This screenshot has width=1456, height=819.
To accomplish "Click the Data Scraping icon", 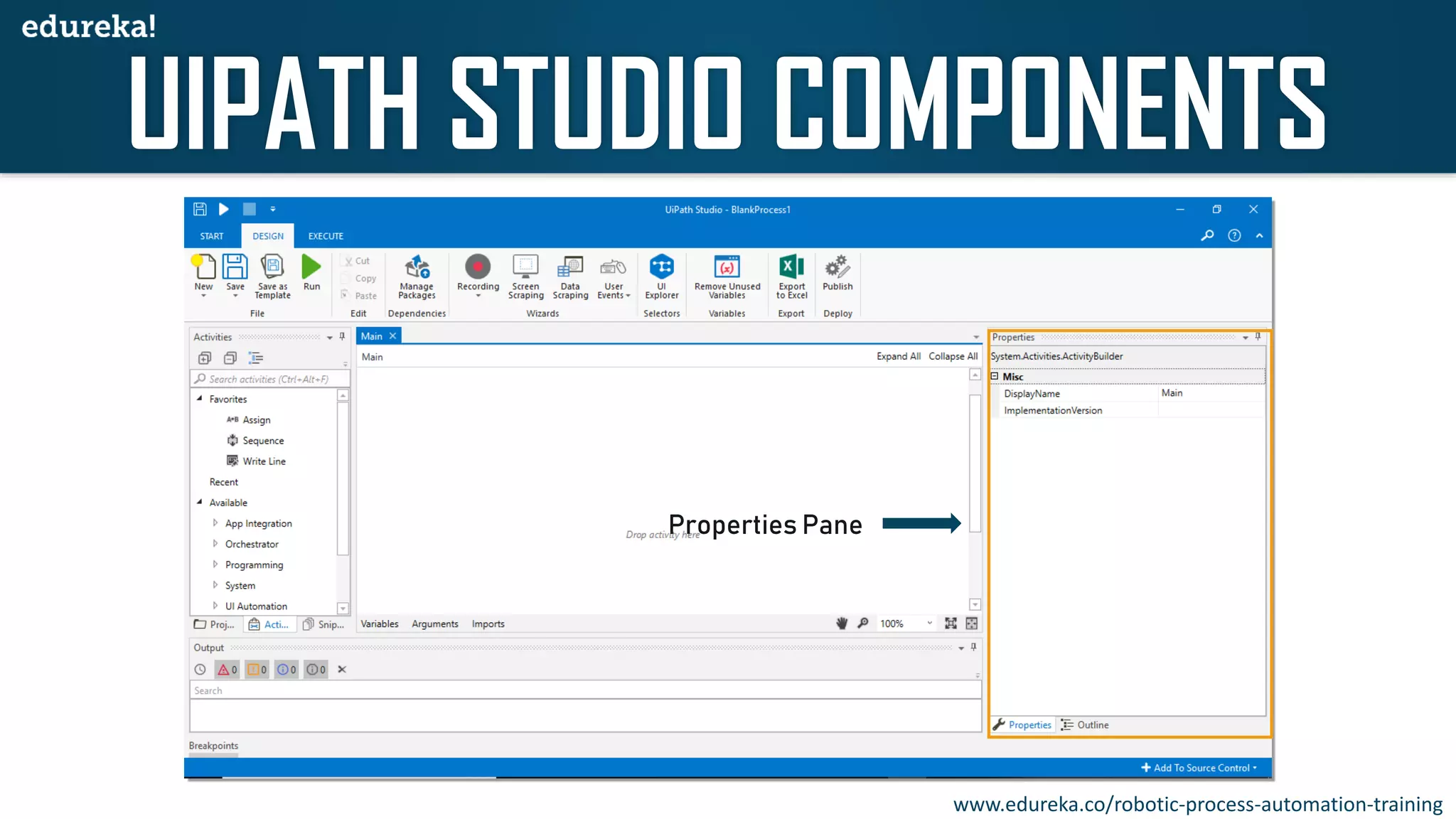I will pos(570,267).
